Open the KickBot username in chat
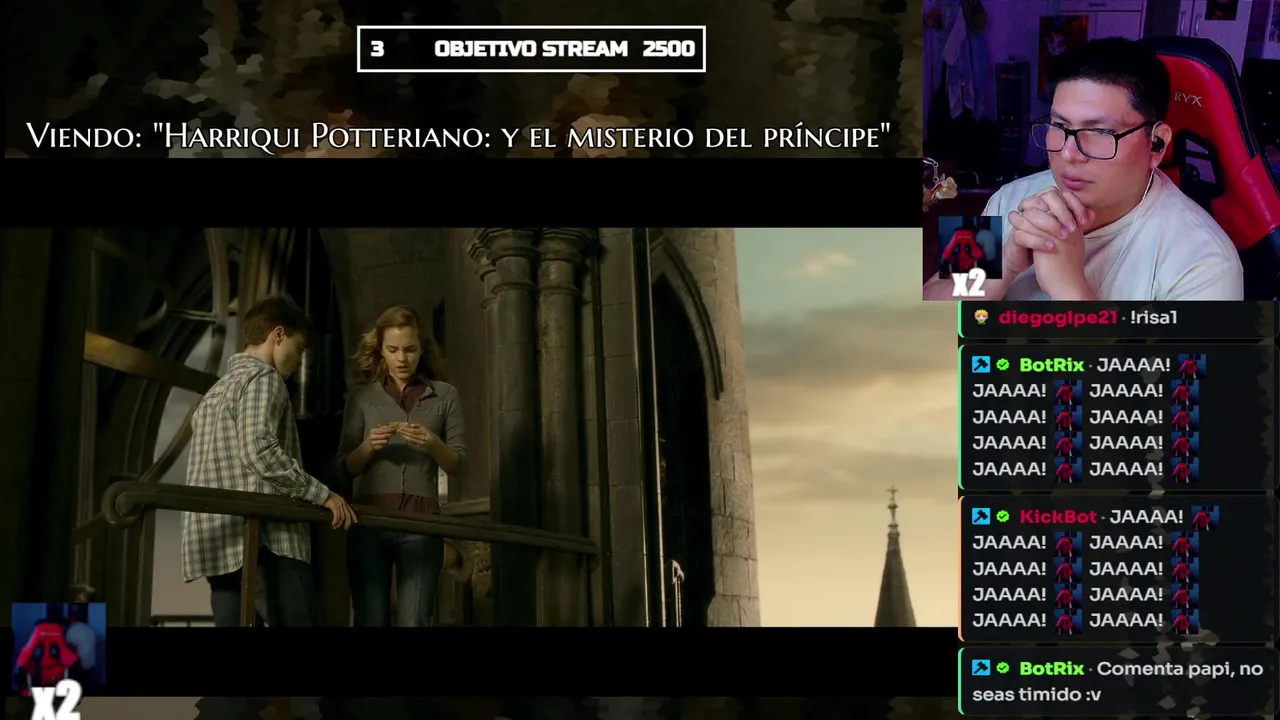Viewport: 1280px width, 720px height. click(x=1058, y=517)
